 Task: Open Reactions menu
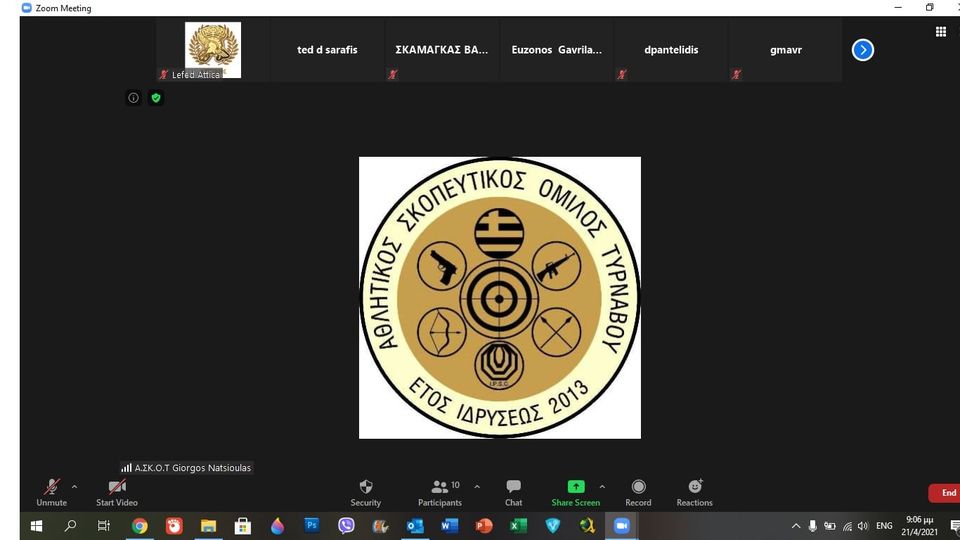tap(694, 493)
